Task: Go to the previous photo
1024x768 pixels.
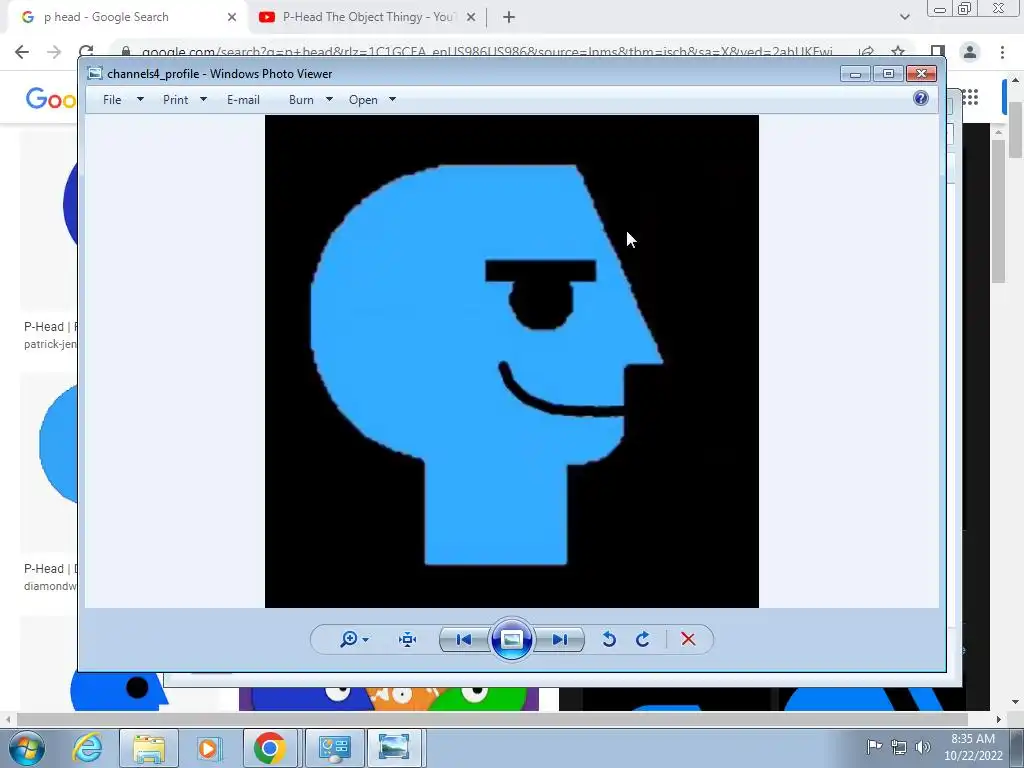Action: pyautogui.click(x=464, y=639)
